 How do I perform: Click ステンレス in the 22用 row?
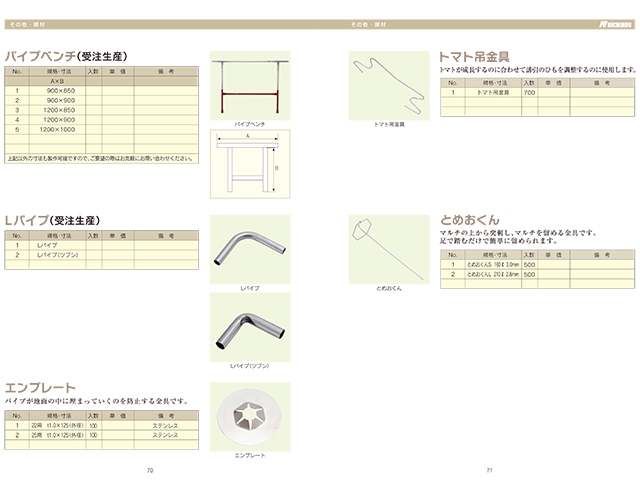pos(165,425)
